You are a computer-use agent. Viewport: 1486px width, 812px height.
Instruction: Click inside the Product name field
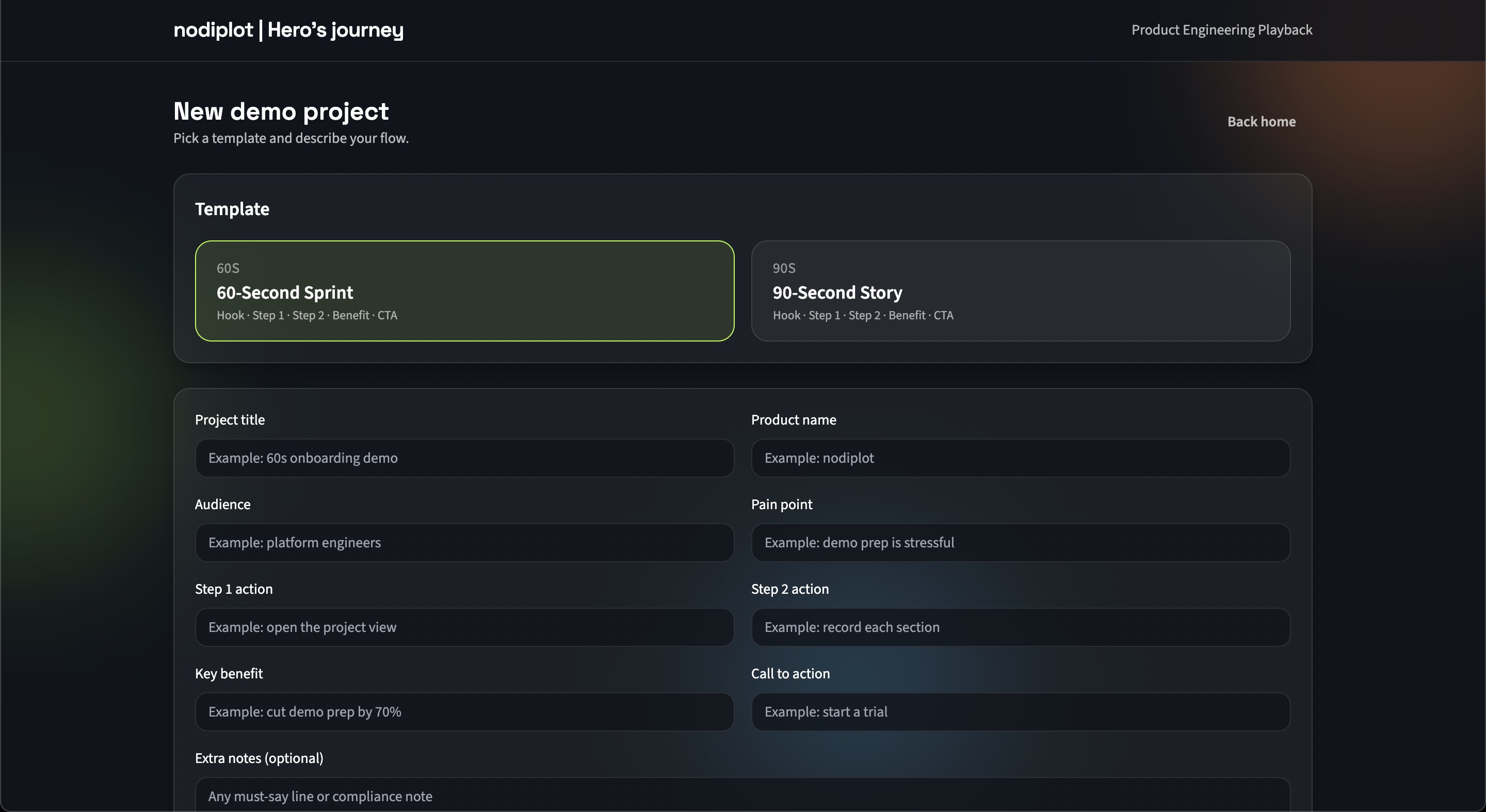point(1021,457)
